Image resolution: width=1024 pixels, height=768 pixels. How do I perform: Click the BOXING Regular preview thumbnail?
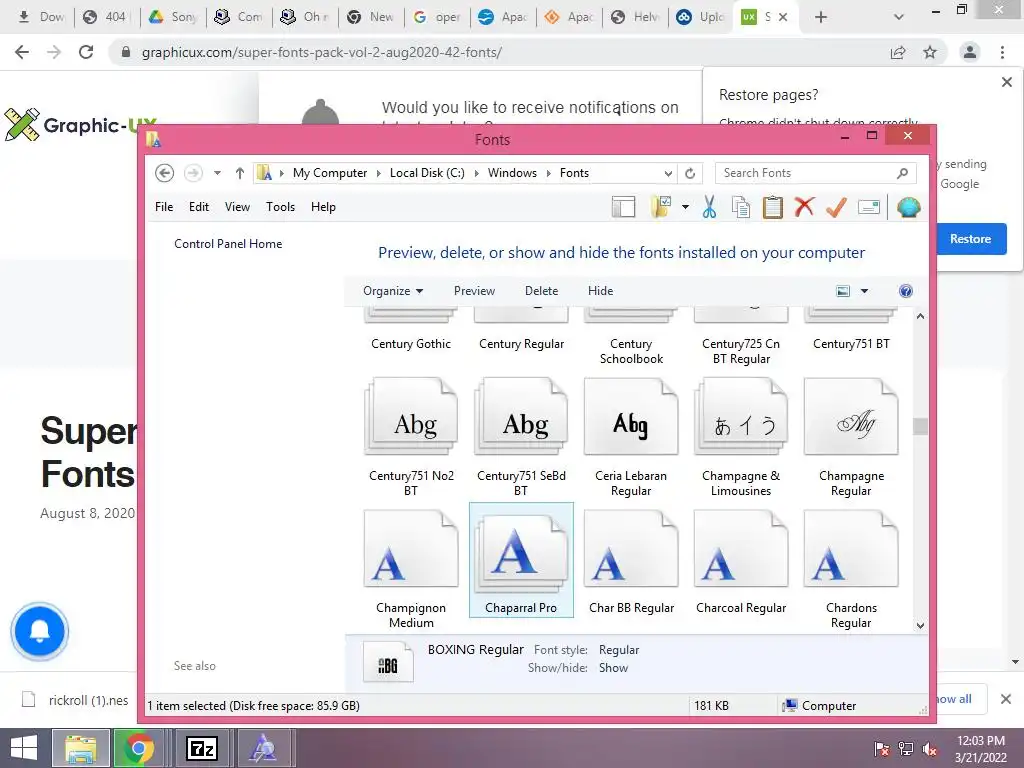[x=388, y=662]
